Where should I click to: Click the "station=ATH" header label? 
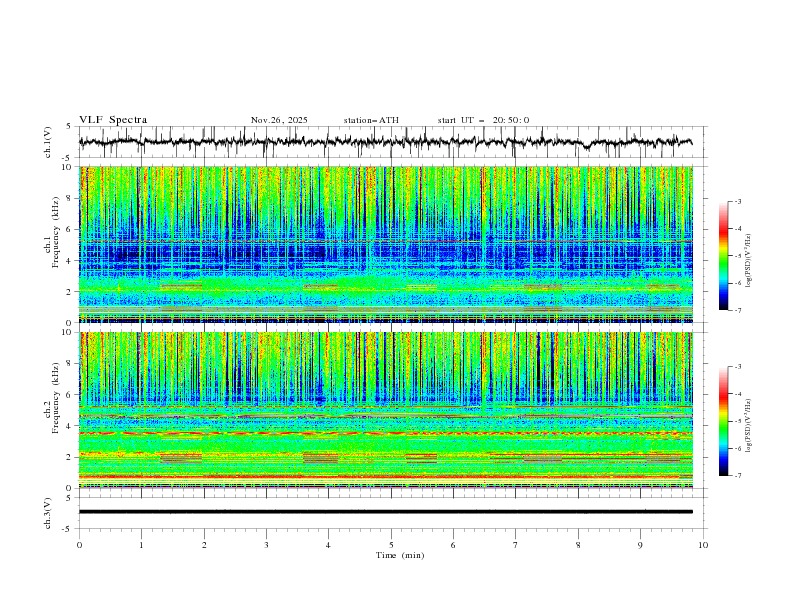pyautogui.click(x=371, y=120)
